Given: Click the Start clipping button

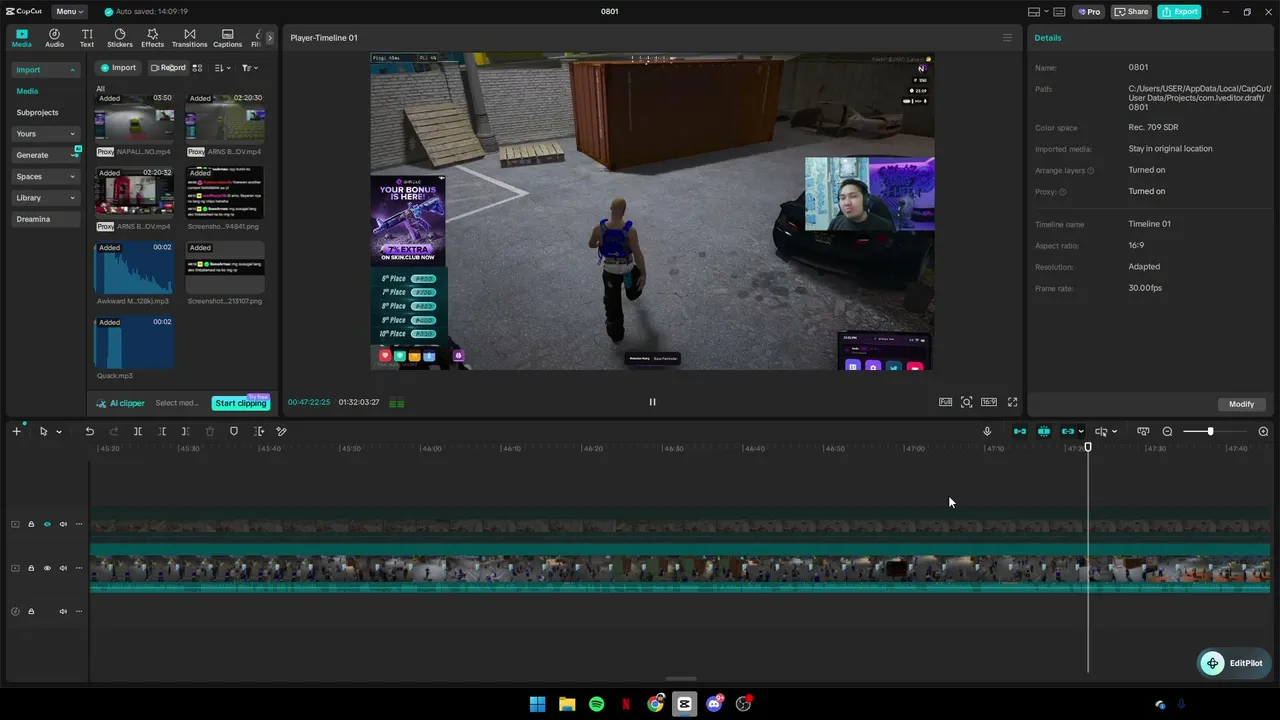Looking at the screenshot, I should pyautogui.click(x=241, y=403).
